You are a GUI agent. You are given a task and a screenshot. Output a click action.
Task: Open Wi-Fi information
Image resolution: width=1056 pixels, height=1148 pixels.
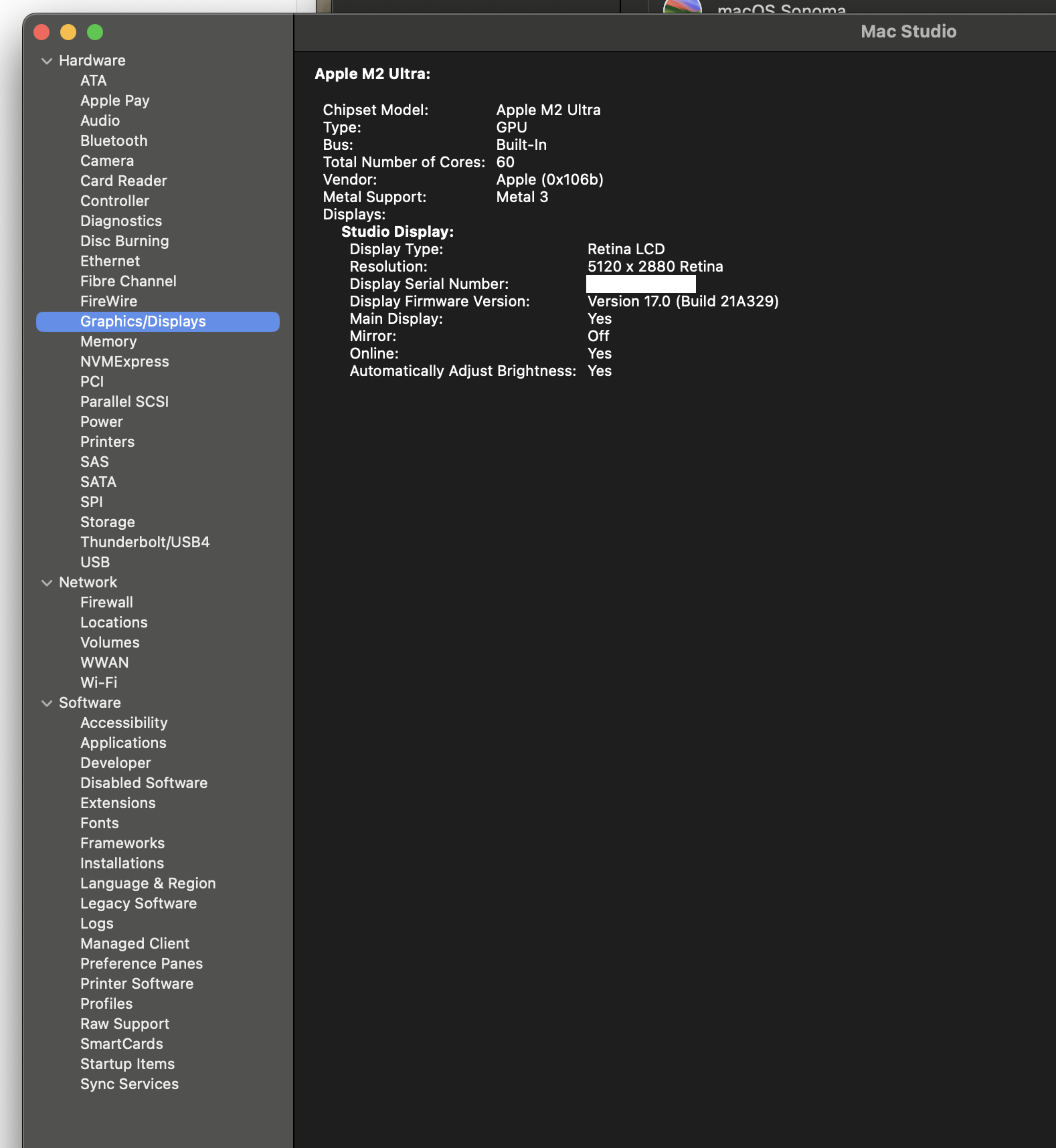pyautogui.click(x=99, y=682)
